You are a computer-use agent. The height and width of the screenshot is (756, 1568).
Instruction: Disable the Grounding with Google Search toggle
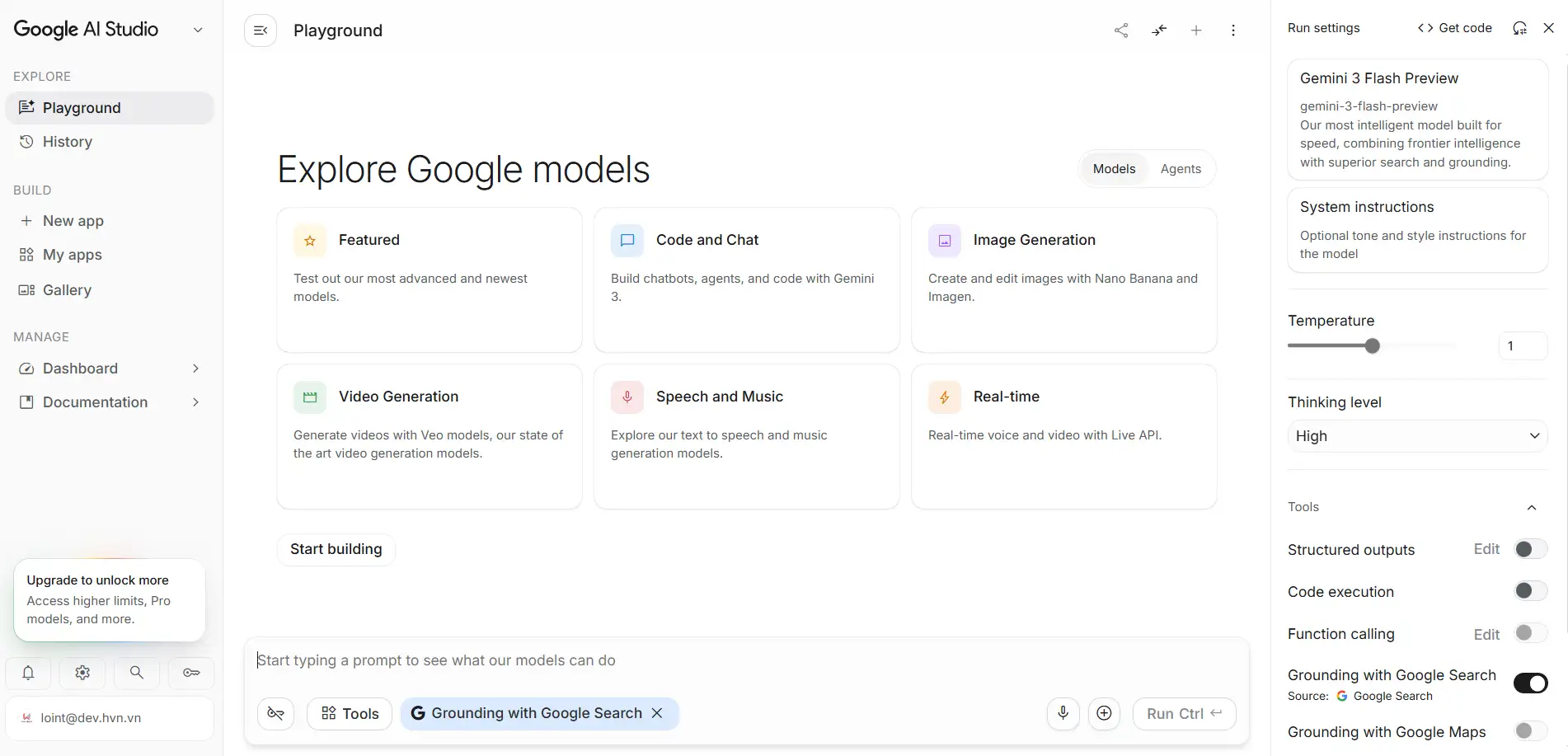point(1531,683)
